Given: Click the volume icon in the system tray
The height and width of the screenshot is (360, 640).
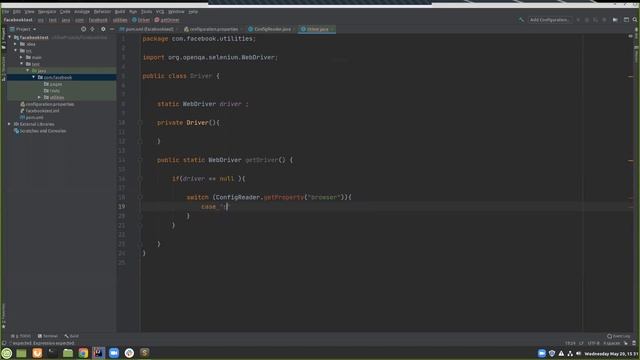Looking at the screenshot, I should pyautogui.click(x=579, y=353).
